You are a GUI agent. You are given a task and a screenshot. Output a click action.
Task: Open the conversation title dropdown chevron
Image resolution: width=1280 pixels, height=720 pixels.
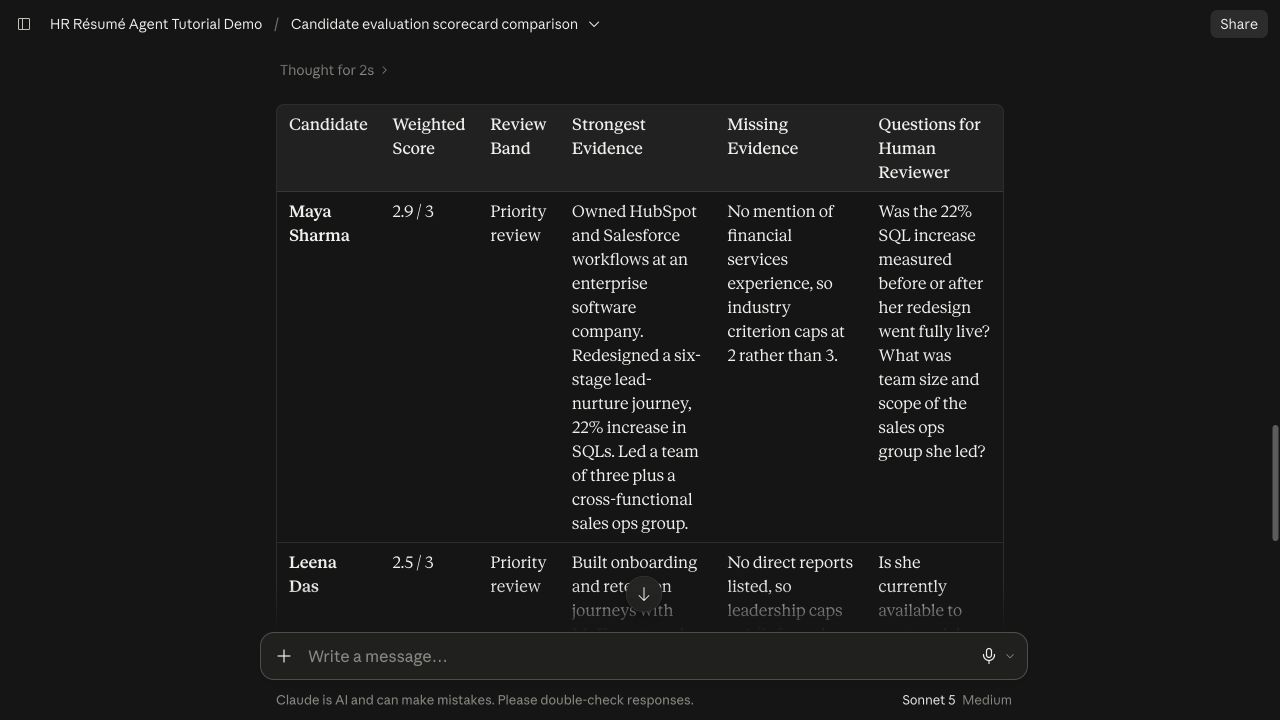click(x=594, y=24)
